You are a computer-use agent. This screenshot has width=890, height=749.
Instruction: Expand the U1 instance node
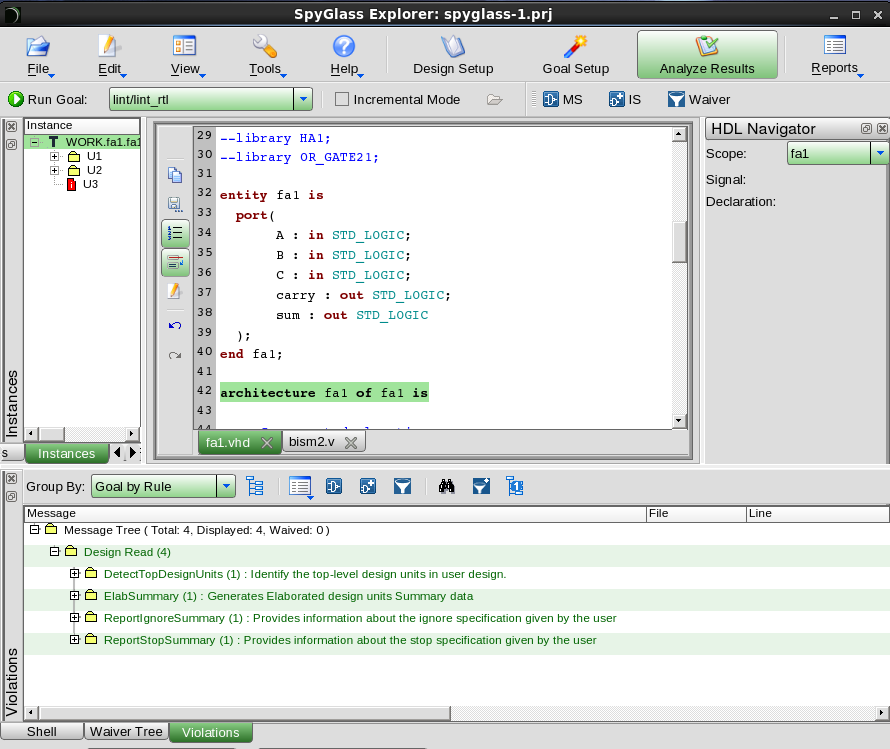click(x=54, y=156)
